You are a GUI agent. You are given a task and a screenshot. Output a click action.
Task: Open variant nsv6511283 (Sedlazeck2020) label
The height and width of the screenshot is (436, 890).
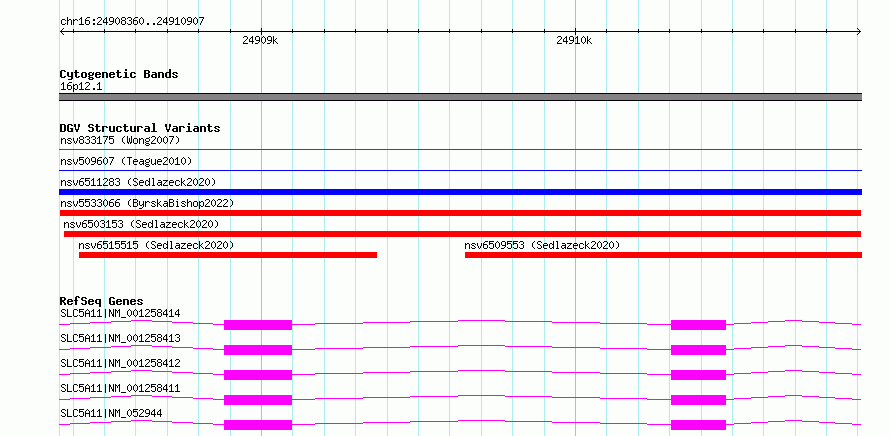tap(138, 182)
